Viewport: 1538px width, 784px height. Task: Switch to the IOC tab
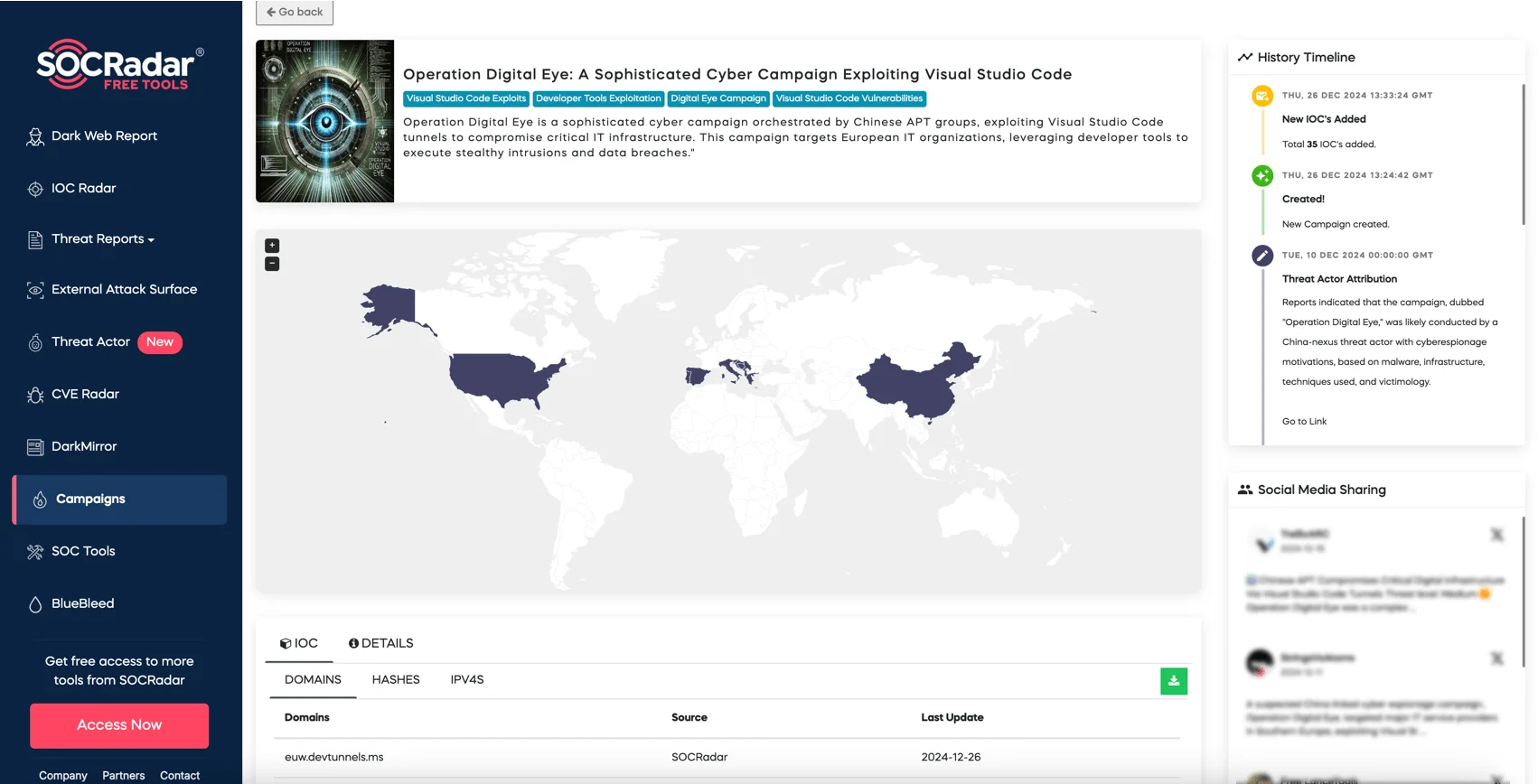(299, 643)
